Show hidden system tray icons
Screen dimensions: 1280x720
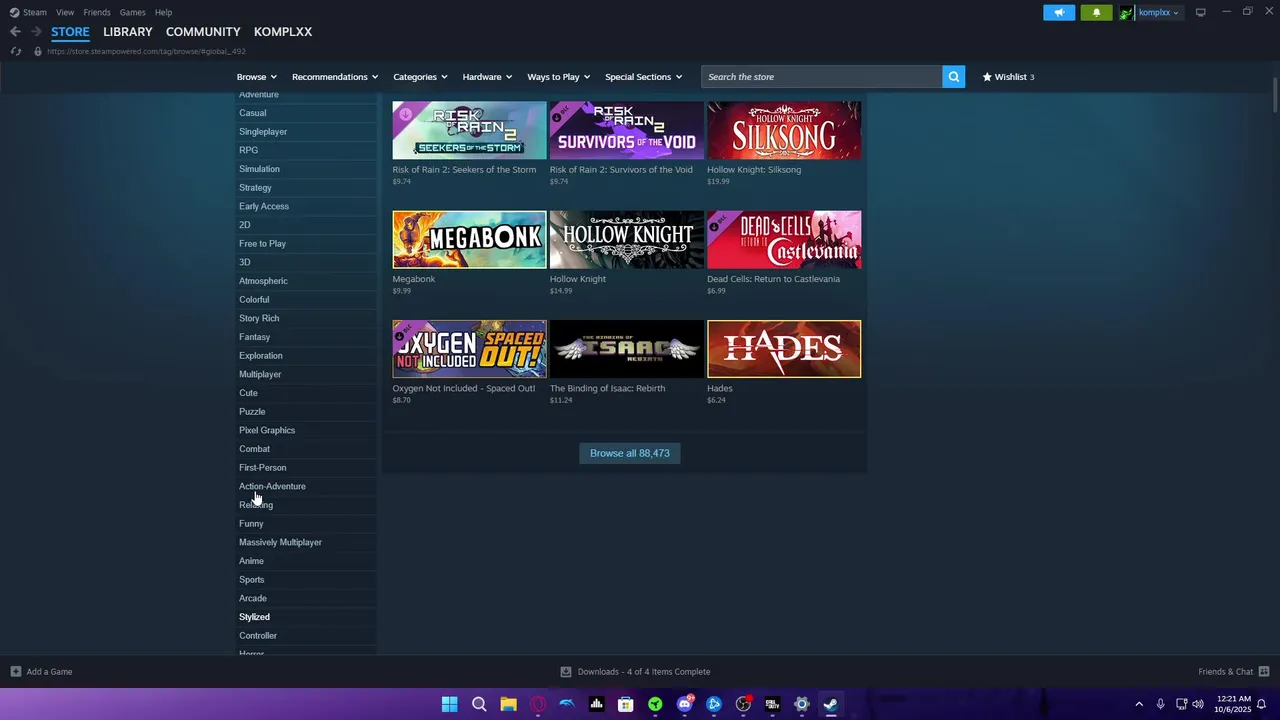1138,704
